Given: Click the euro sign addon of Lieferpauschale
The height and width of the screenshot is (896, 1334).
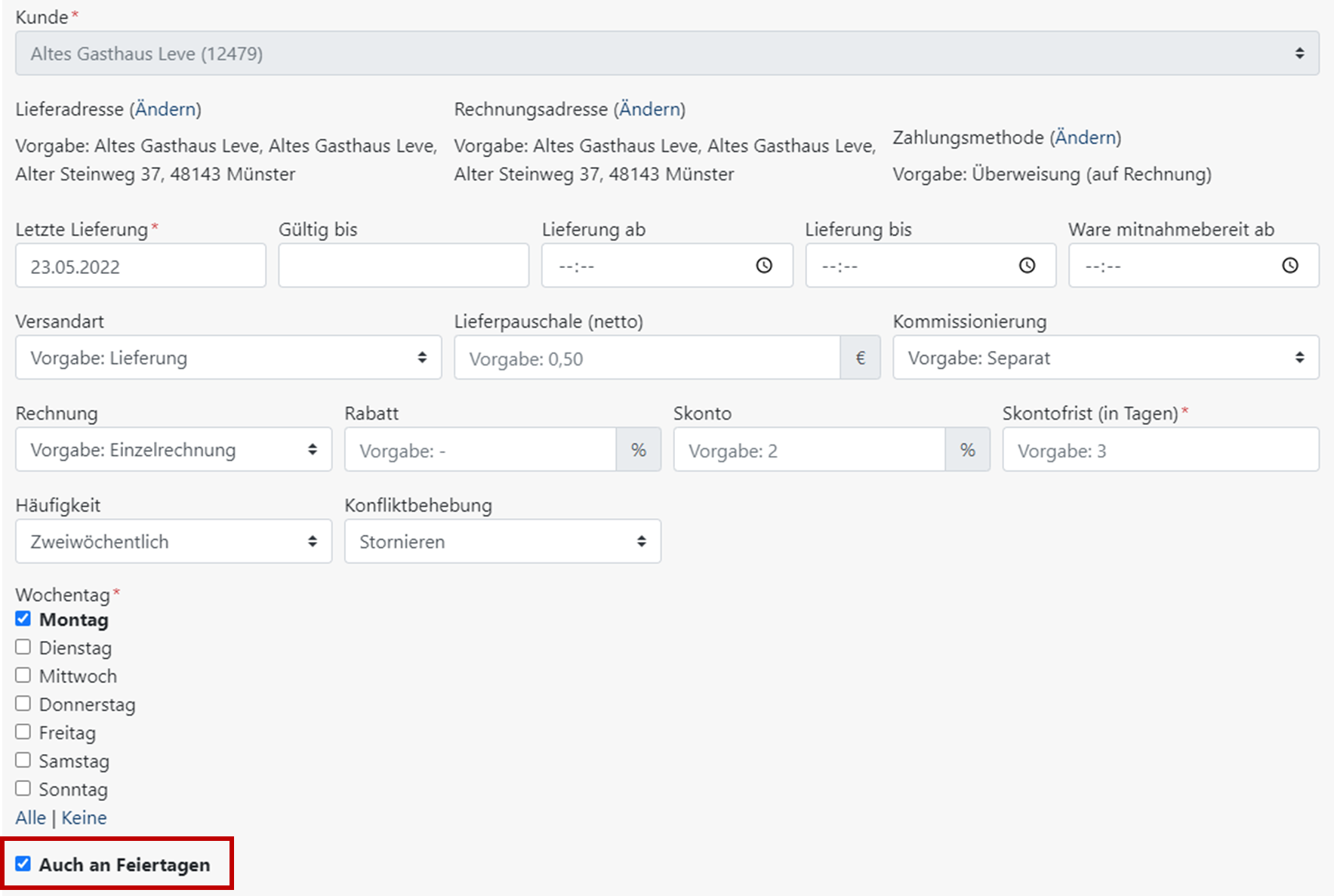Looking at the screenshot, I should coord(860,358).
